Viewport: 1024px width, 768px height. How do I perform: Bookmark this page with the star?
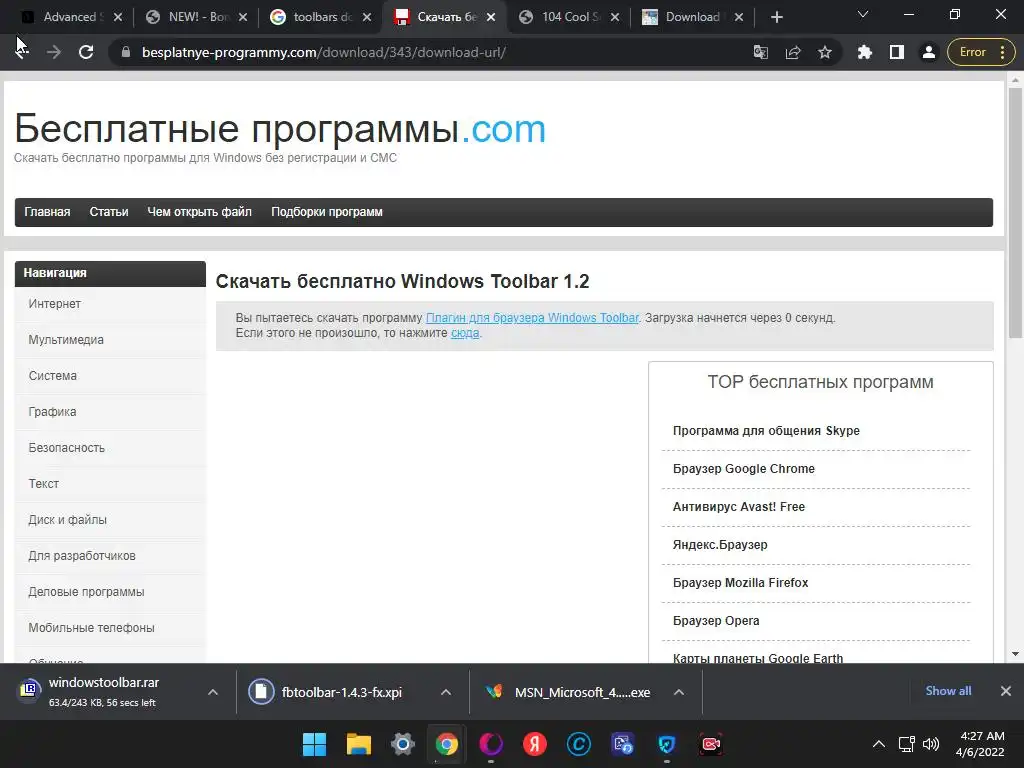point(825,52)
